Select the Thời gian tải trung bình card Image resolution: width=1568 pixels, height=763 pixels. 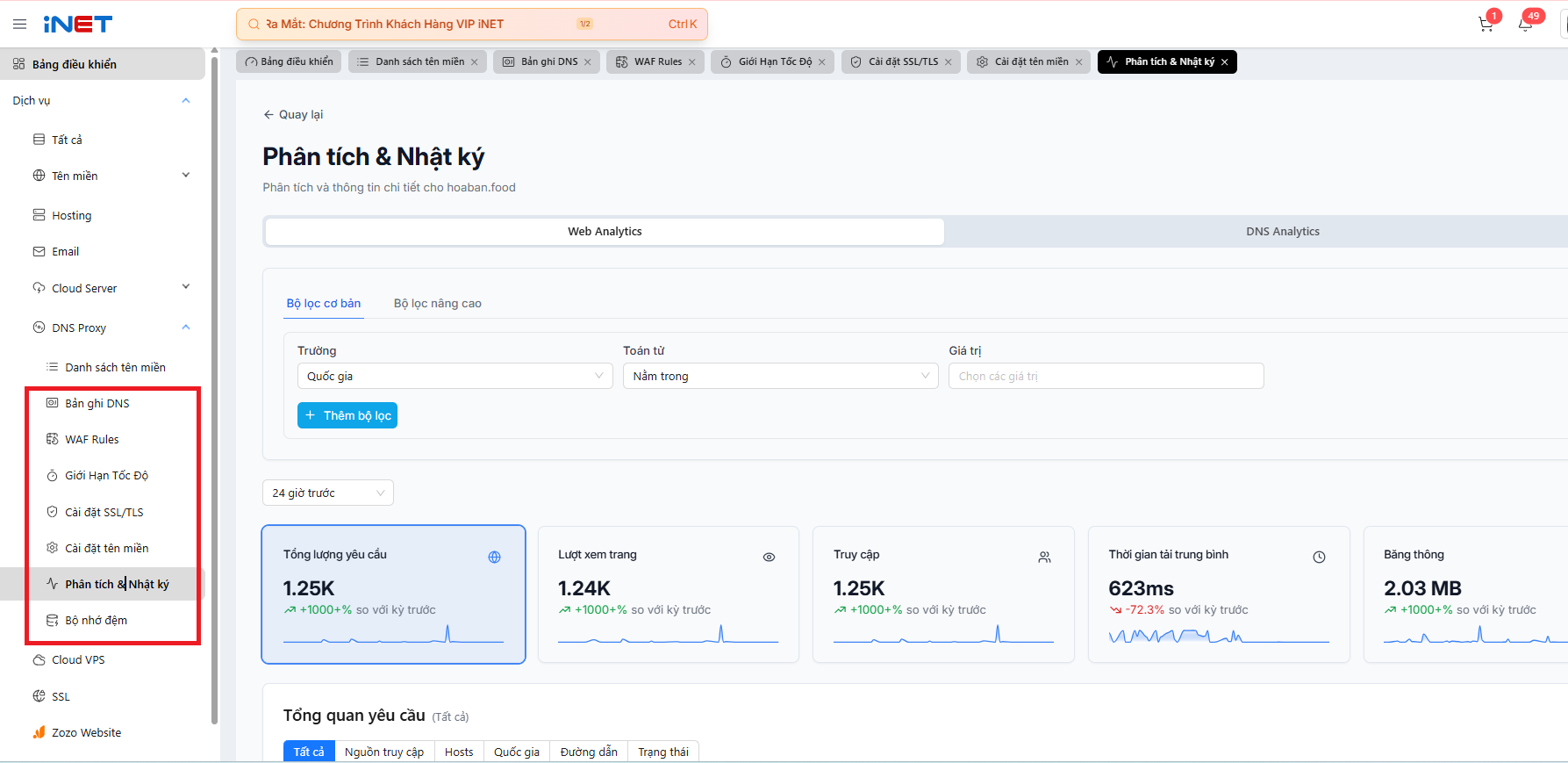(x=1219, y=594)
